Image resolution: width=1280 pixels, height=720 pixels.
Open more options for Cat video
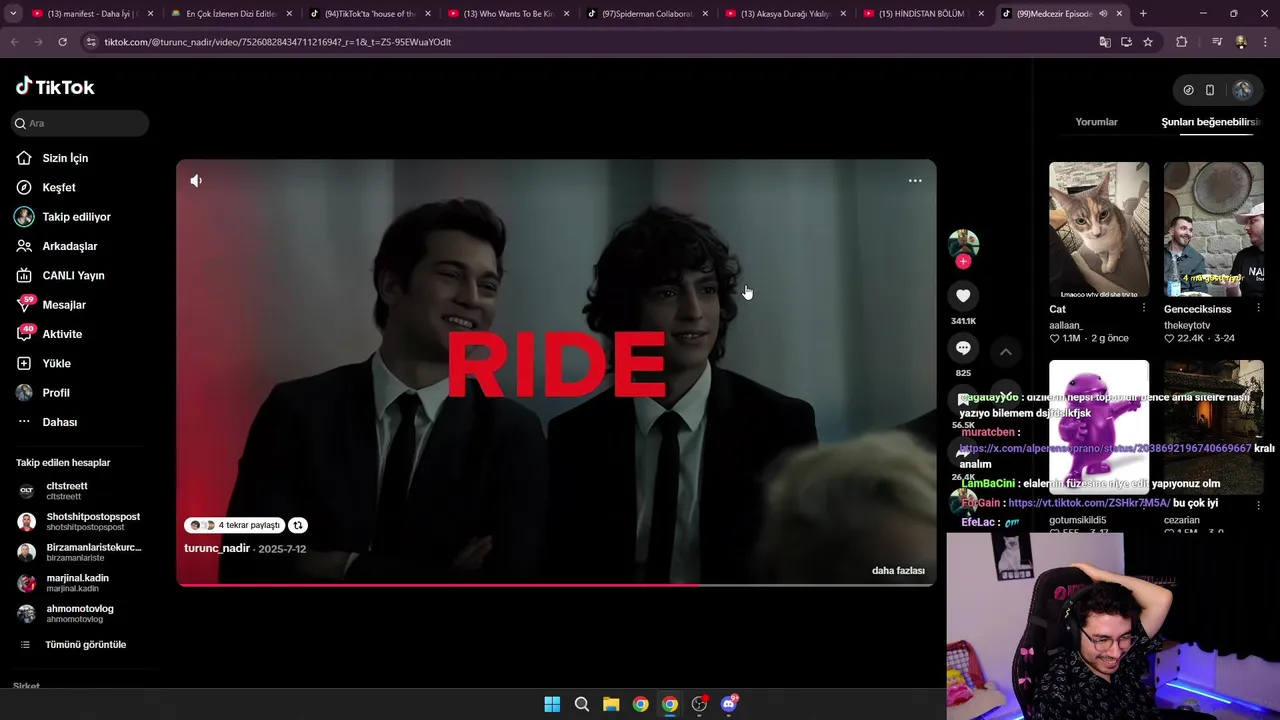(x=1144, y=309)
